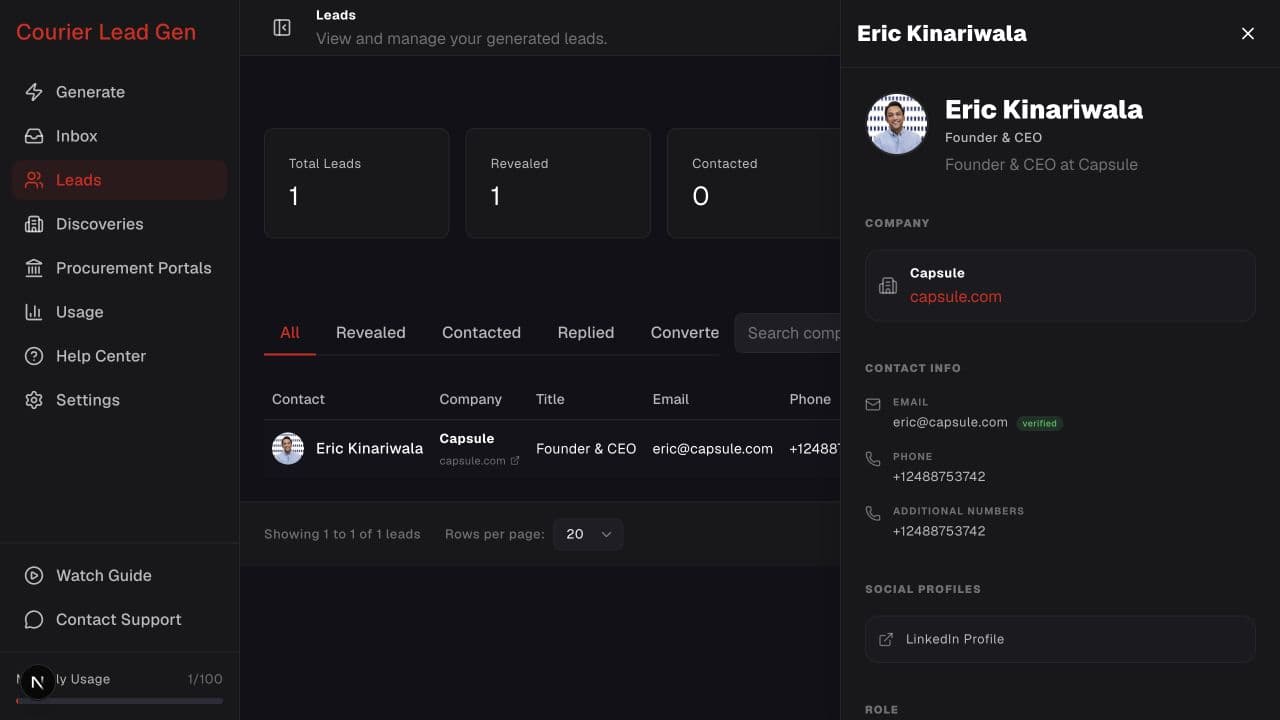Click the Discoveries building icon
This screenshot has width=1280, height=720.
(x=34, y=224)
